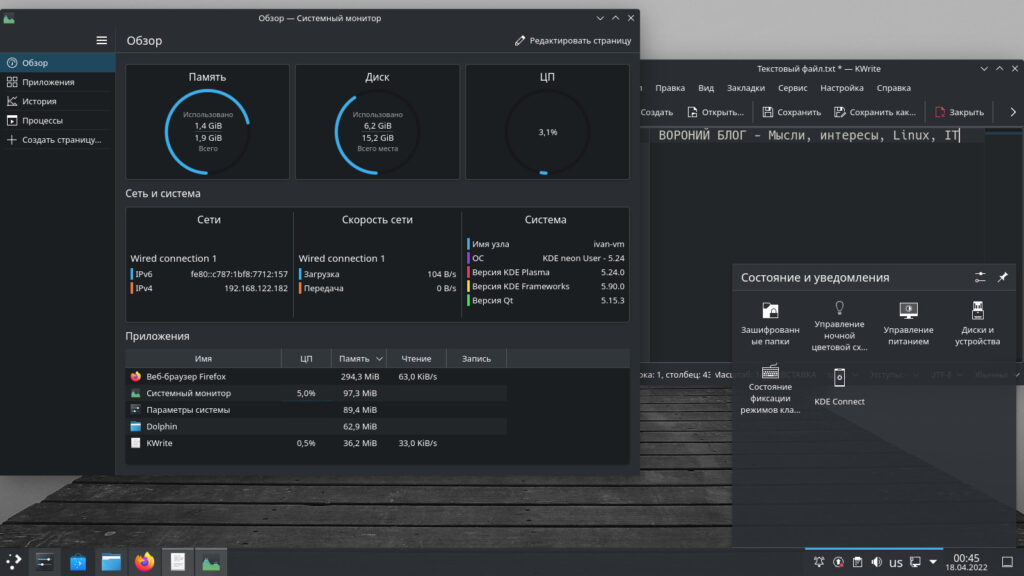Screen dimensions: 1024x576
Task: Launch Firefox from the taskbar
Action: [x=144, y=562]
